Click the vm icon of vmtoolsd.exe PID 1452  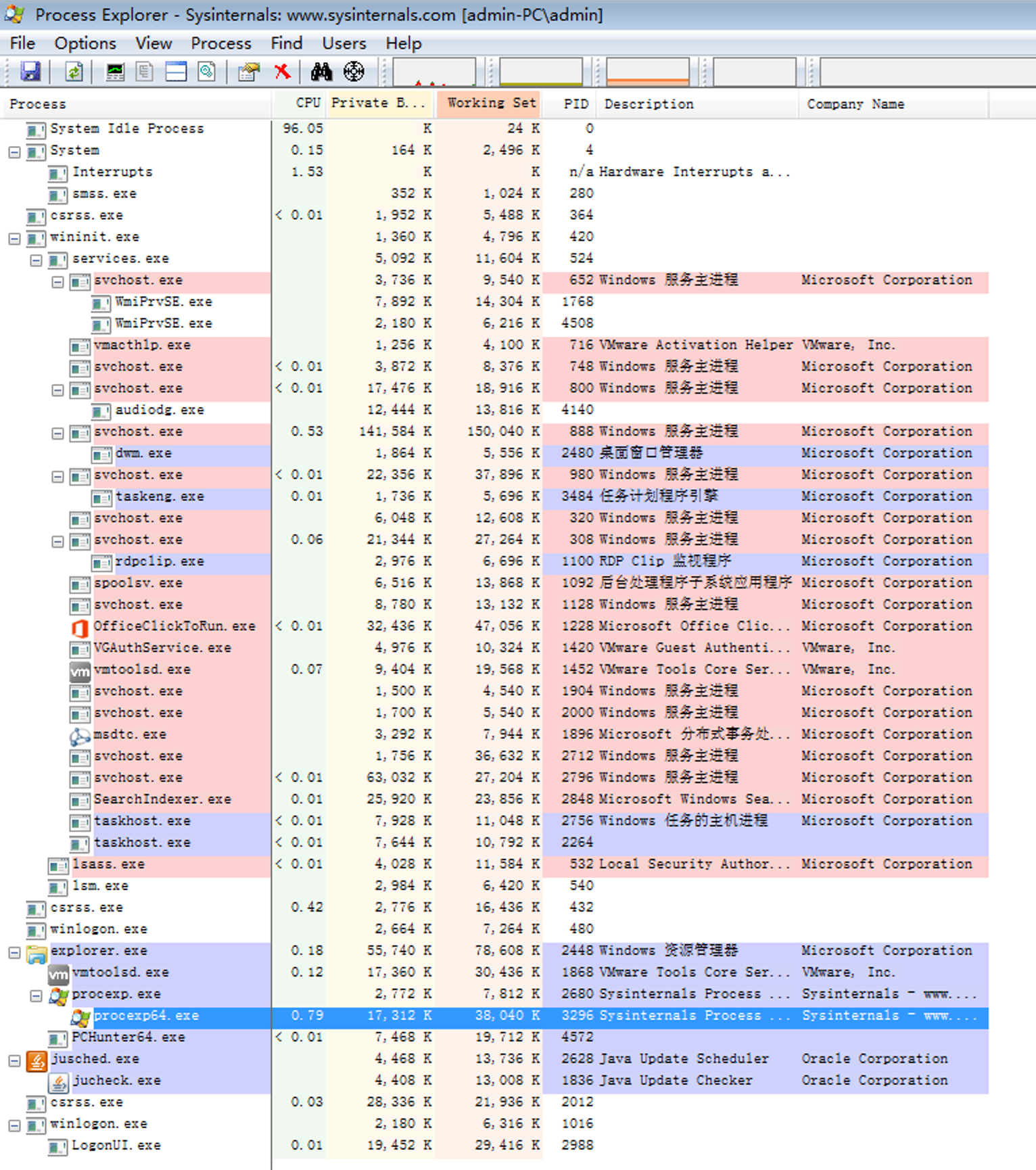click(x=80, y=671)
